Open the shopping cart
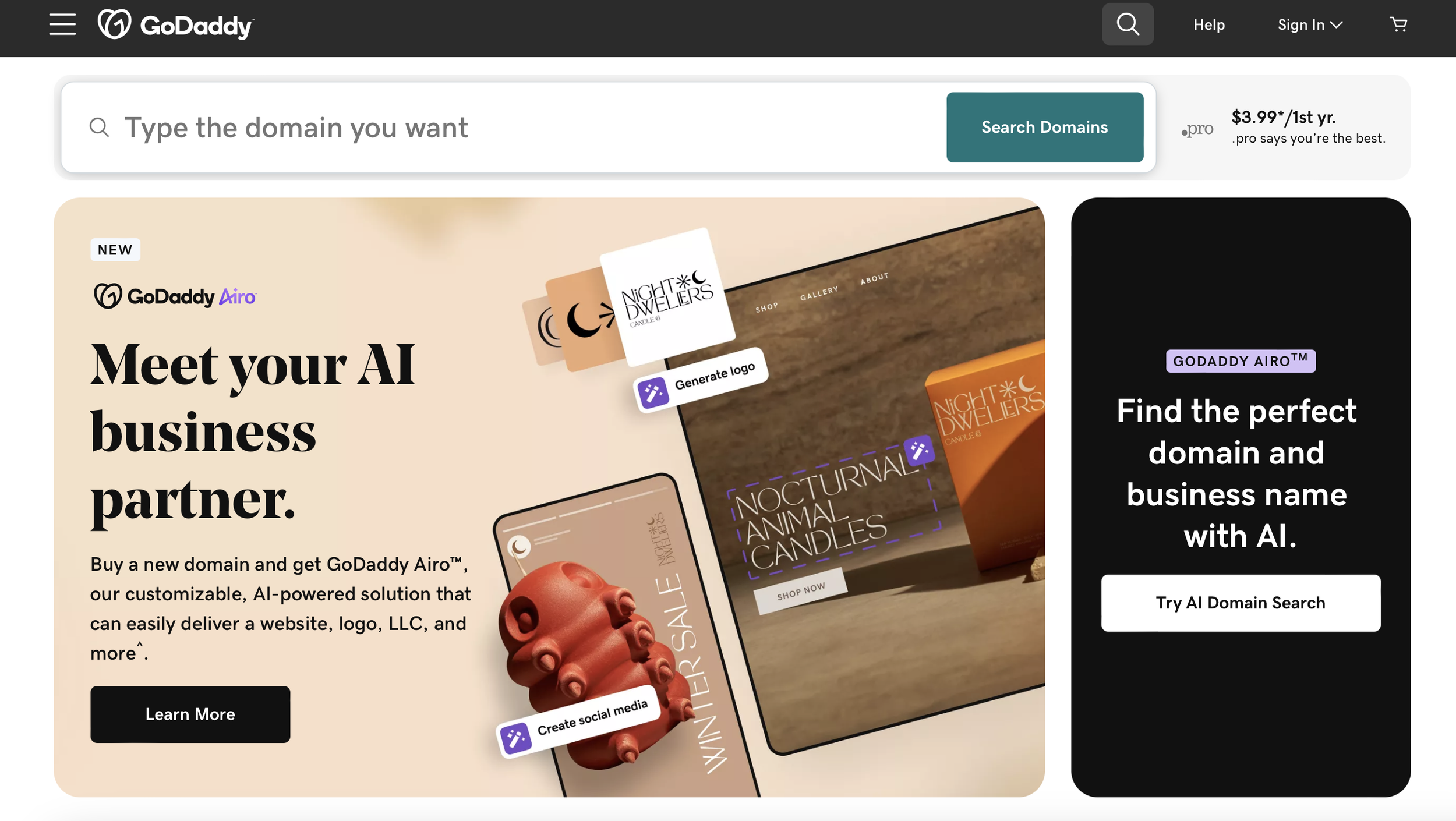1456x821 pixels. coord(1398,24)
